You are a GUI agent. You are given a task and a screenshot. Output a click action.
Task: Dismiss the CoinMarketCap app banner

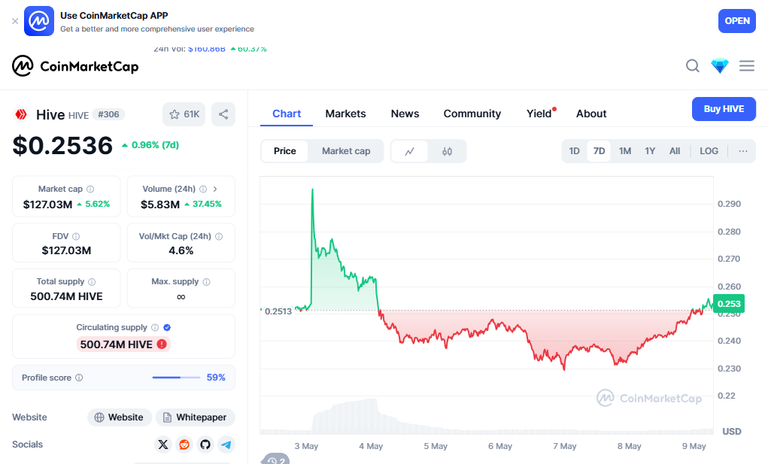pos(15,21)
